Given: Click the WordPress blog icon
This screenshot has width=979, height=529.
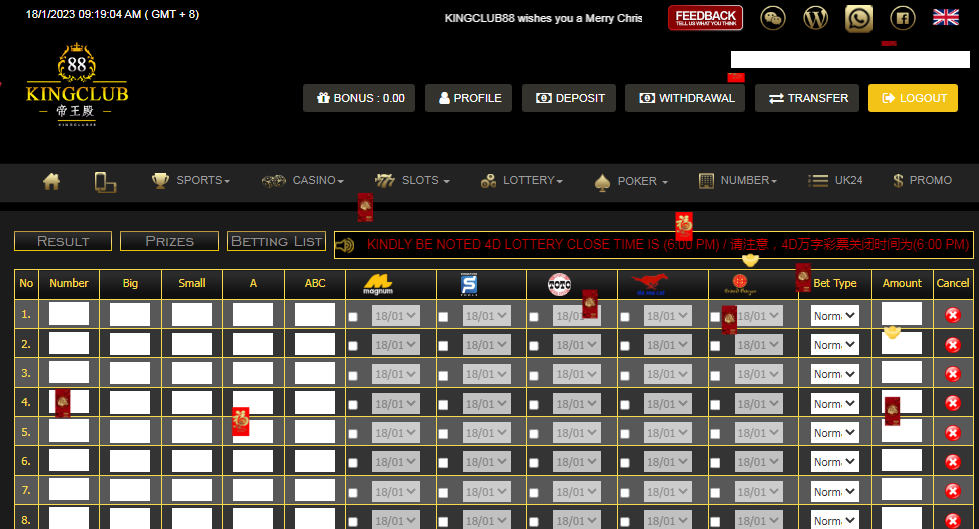Looking at the screenshot, I should 816,17.
